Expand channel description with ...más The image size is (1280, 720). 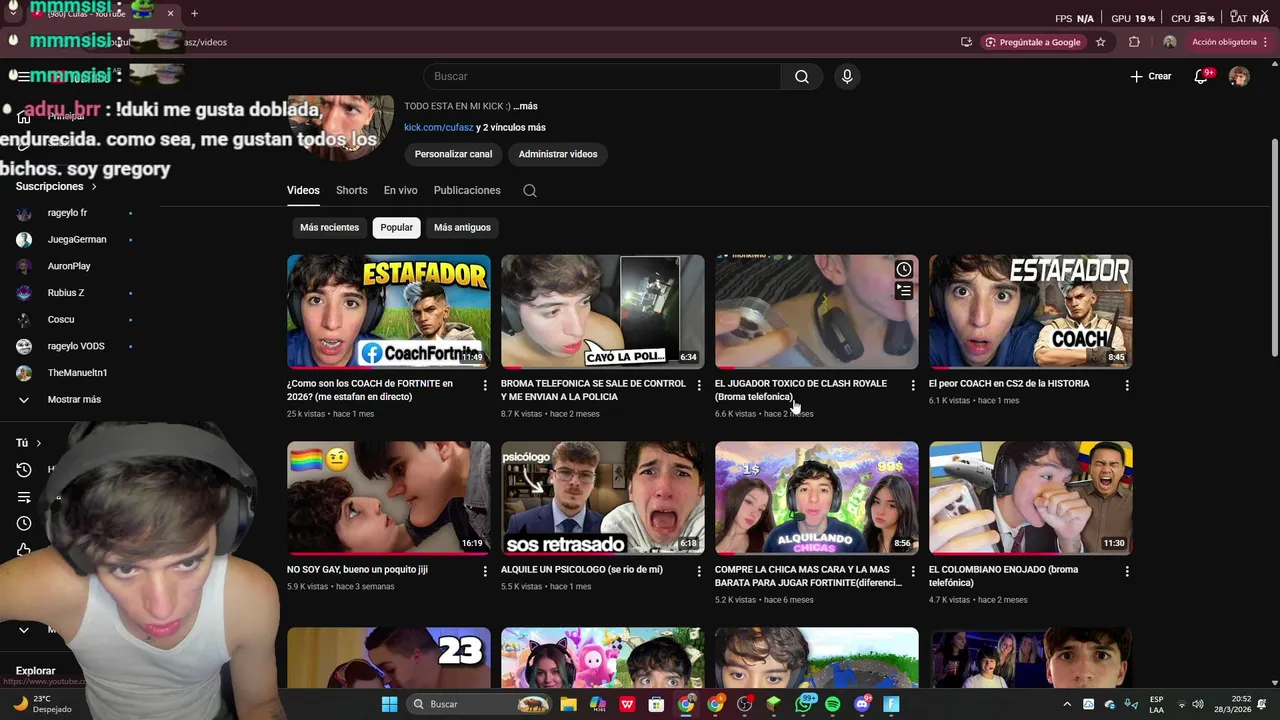[x=526, y=106]
